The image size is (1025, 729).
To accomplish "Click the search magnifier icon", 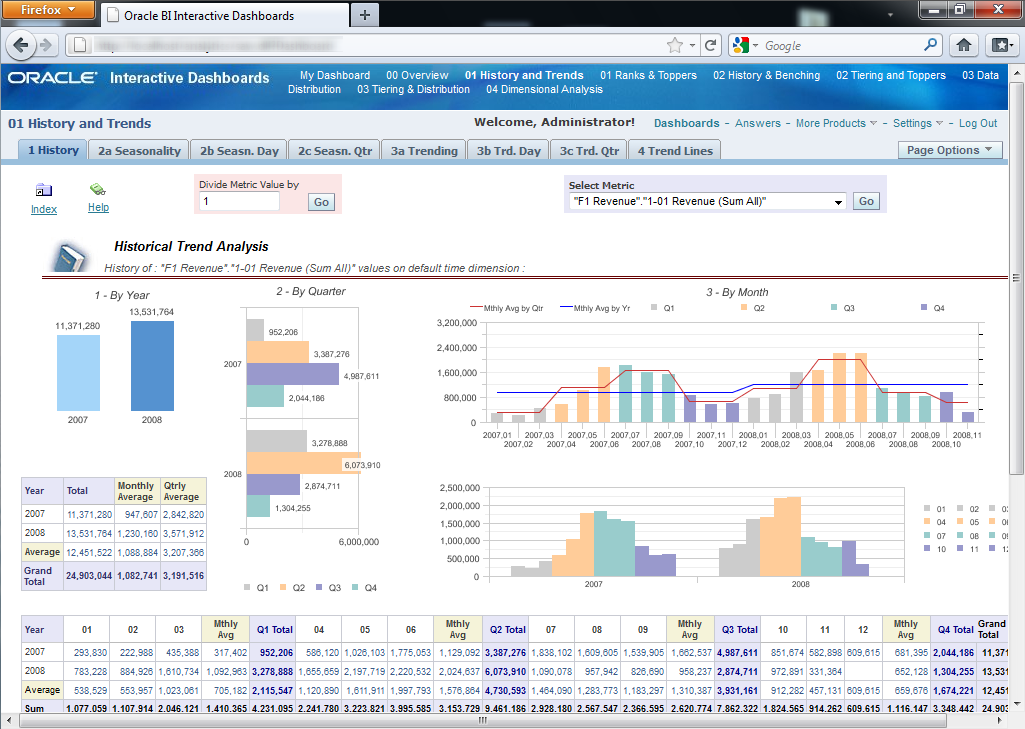I will pos(930,45).
